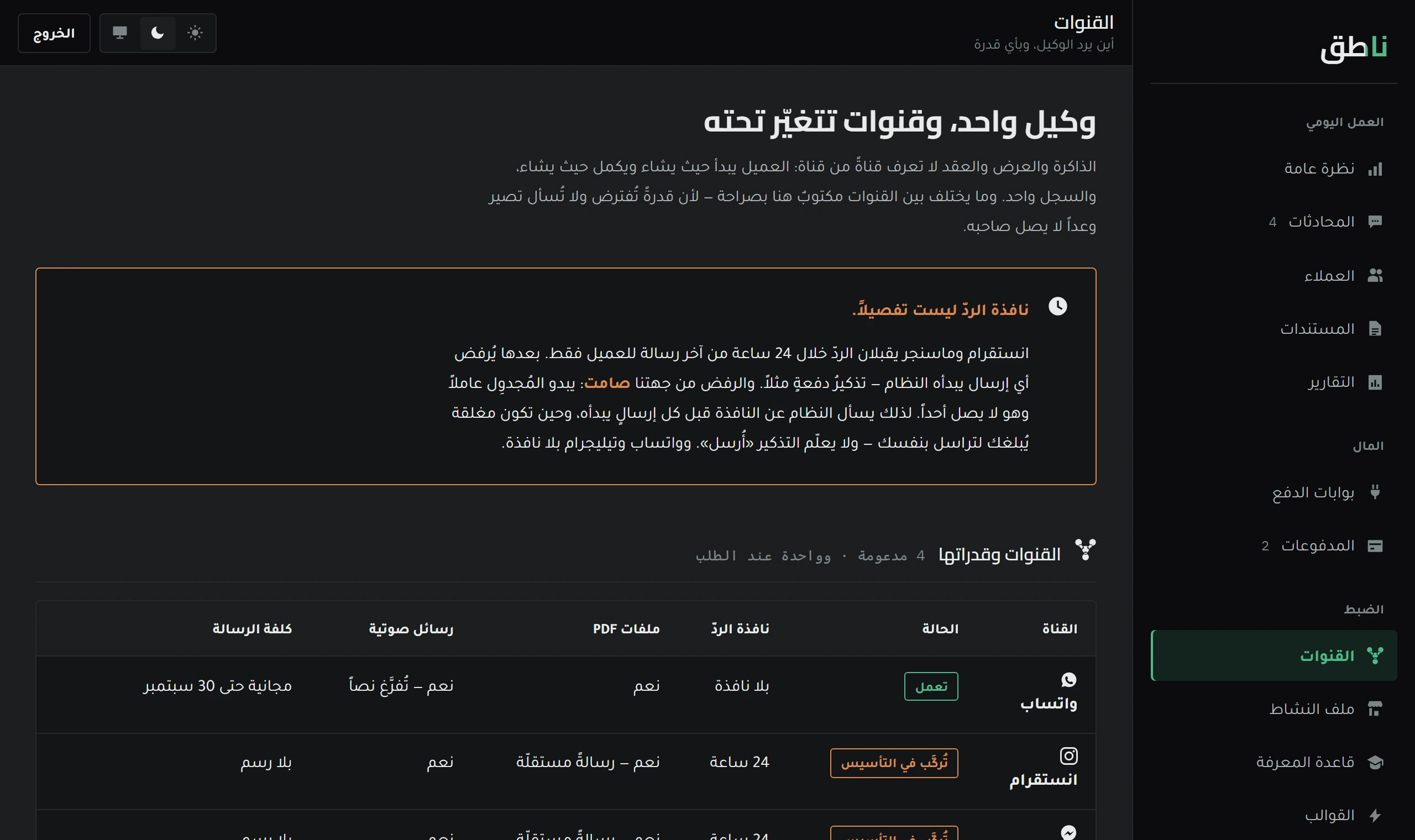The width and height of the screenshot is (1415, 840).
Task: Click انستقرام's voice messages cell نعم
Action: pyautogui.click(x=440, y=763)
